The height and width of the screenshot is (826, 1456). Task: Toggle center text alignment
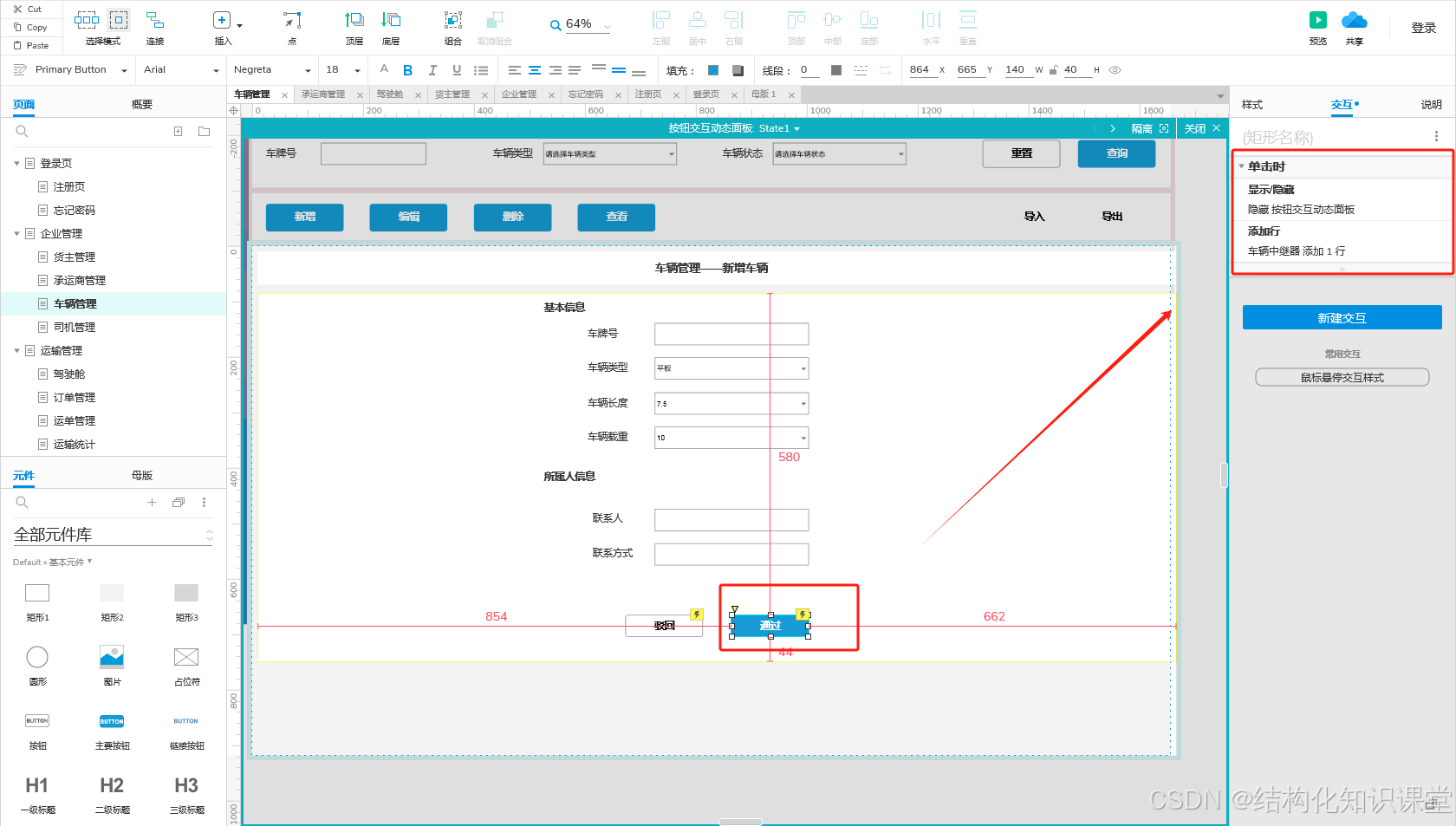click(x=535, y=70)
